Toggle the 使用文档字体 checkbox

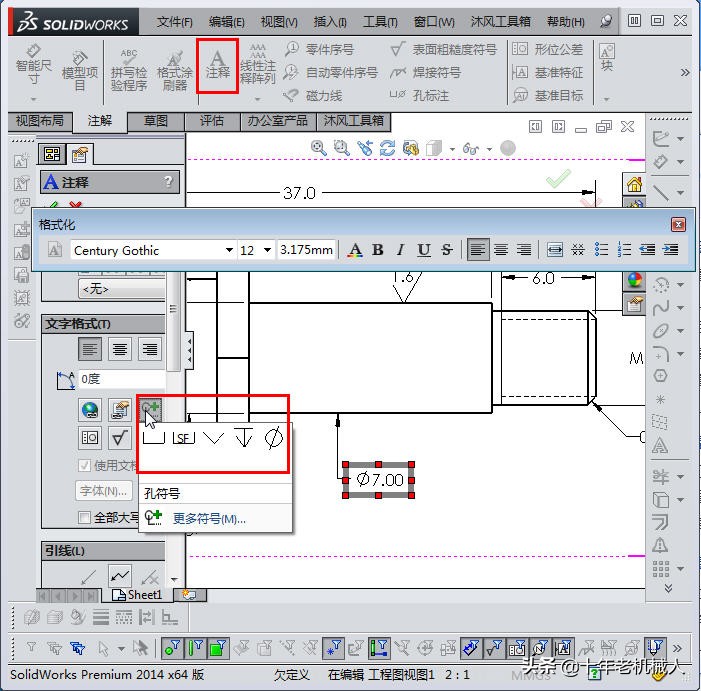84,466
